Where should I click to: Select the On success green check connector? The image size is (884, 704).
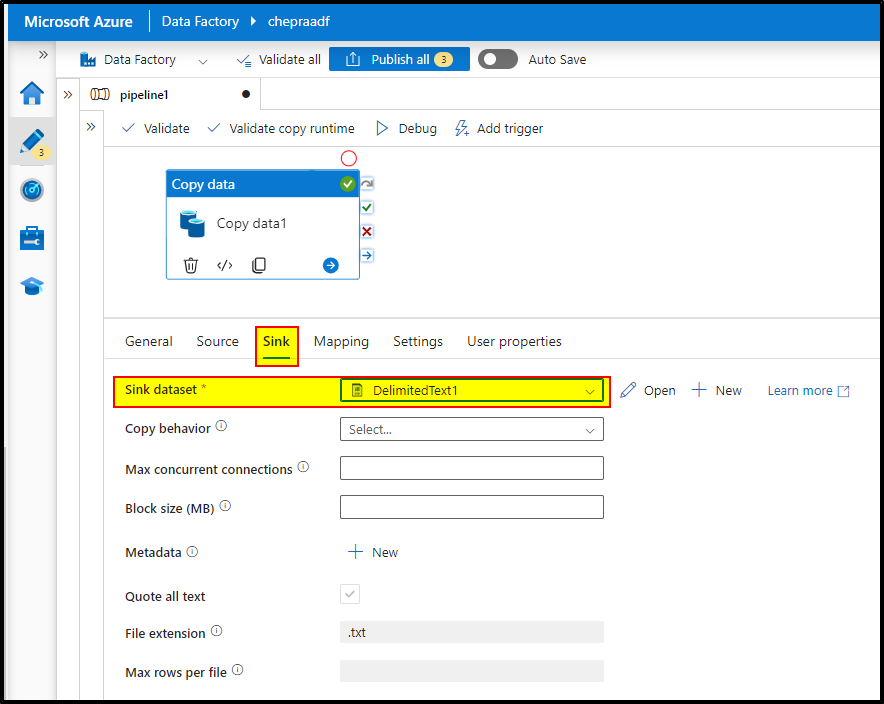point(367,207)
